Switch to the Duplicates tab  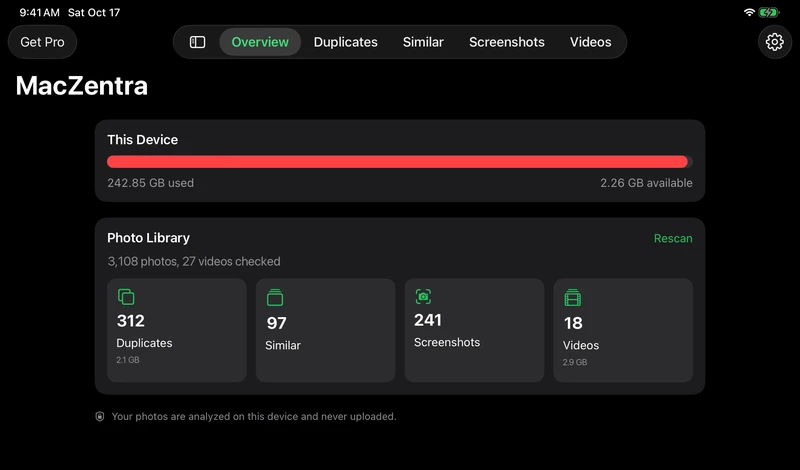(x=345, y=42)
